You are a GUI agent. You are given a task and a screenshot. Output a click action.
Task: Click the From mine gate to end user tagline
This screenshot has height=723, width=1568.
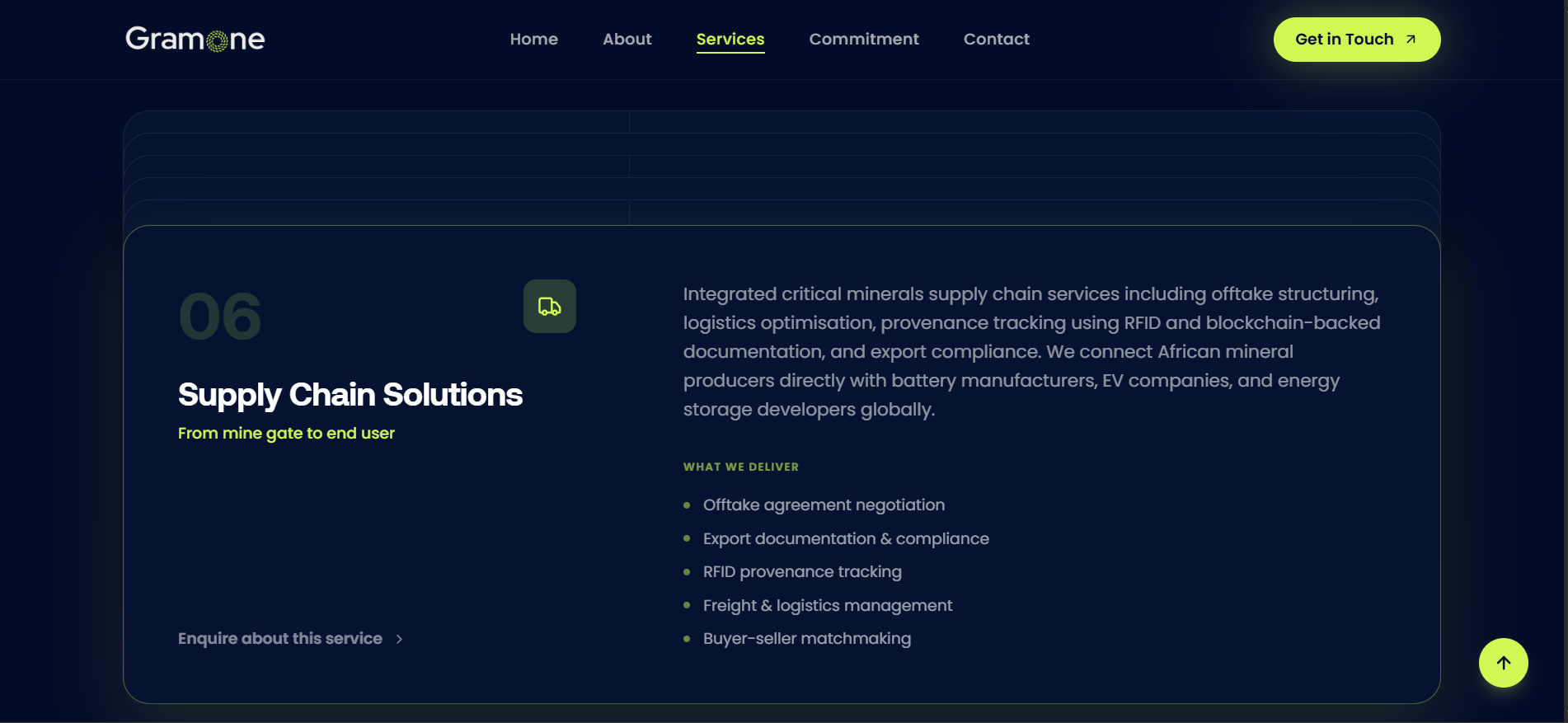[286, 434]
